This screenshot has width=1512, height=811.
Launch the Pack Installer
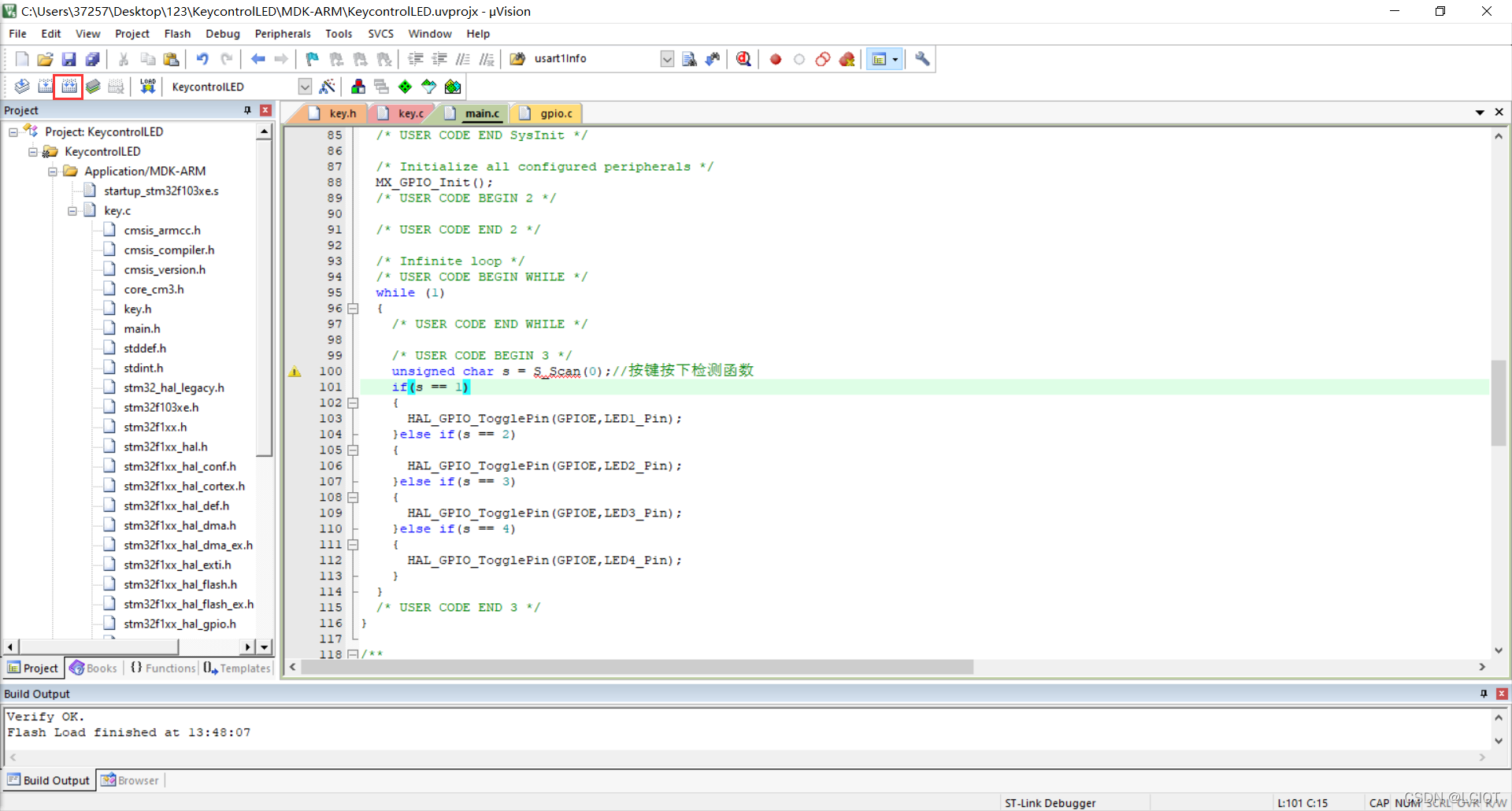pyautogui.click(x=453, y=87)
